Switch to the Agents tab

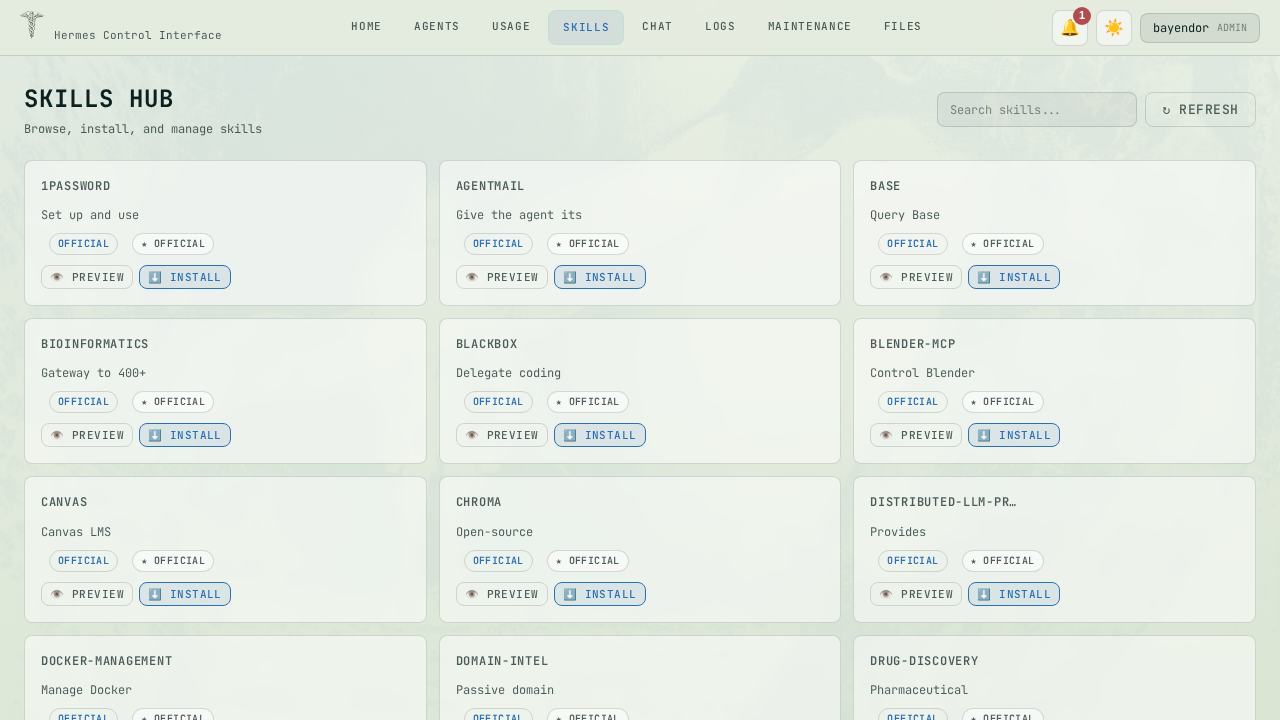click(436, 27)
